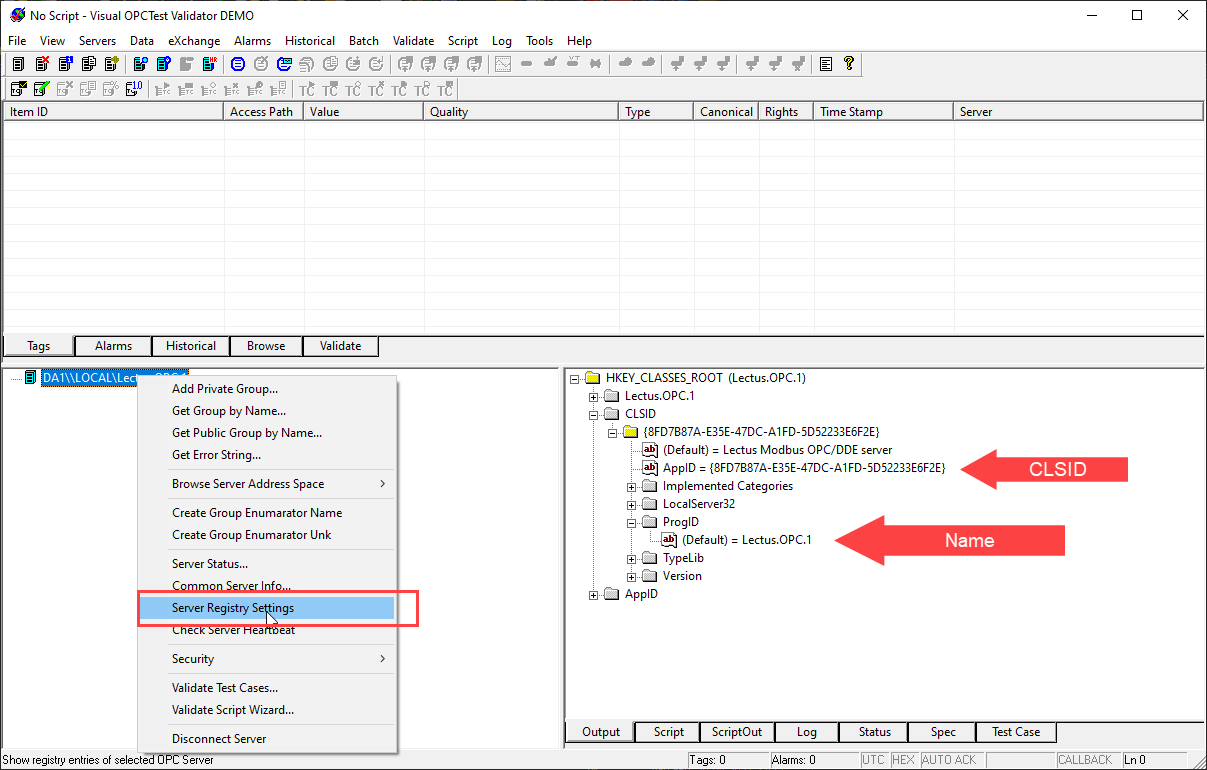Select Validate Script Wizard... entry
The width and height of the screenshot is (1207, 770).
tap(267, 710)
